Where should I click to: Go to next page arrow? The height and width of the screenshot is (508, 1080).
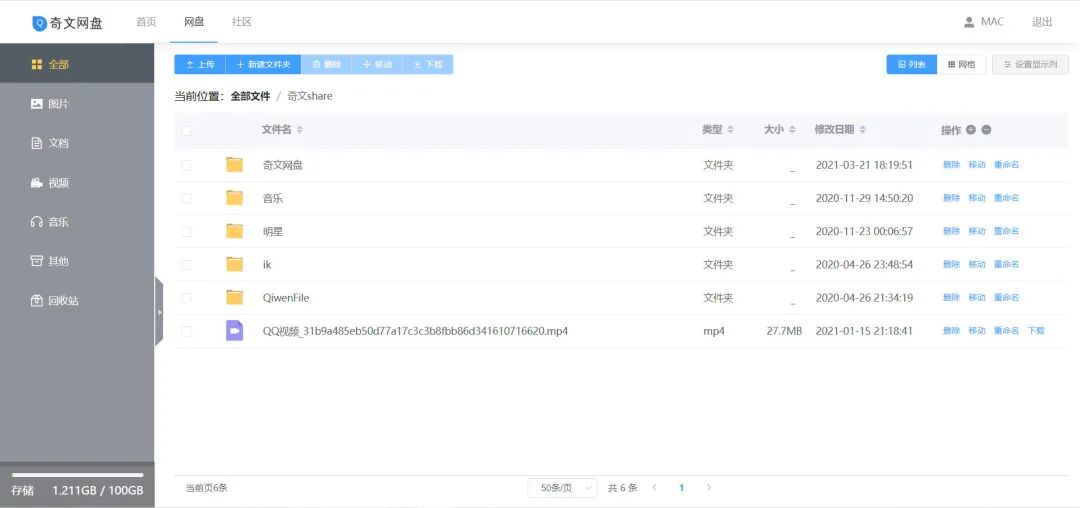(709, 487)
